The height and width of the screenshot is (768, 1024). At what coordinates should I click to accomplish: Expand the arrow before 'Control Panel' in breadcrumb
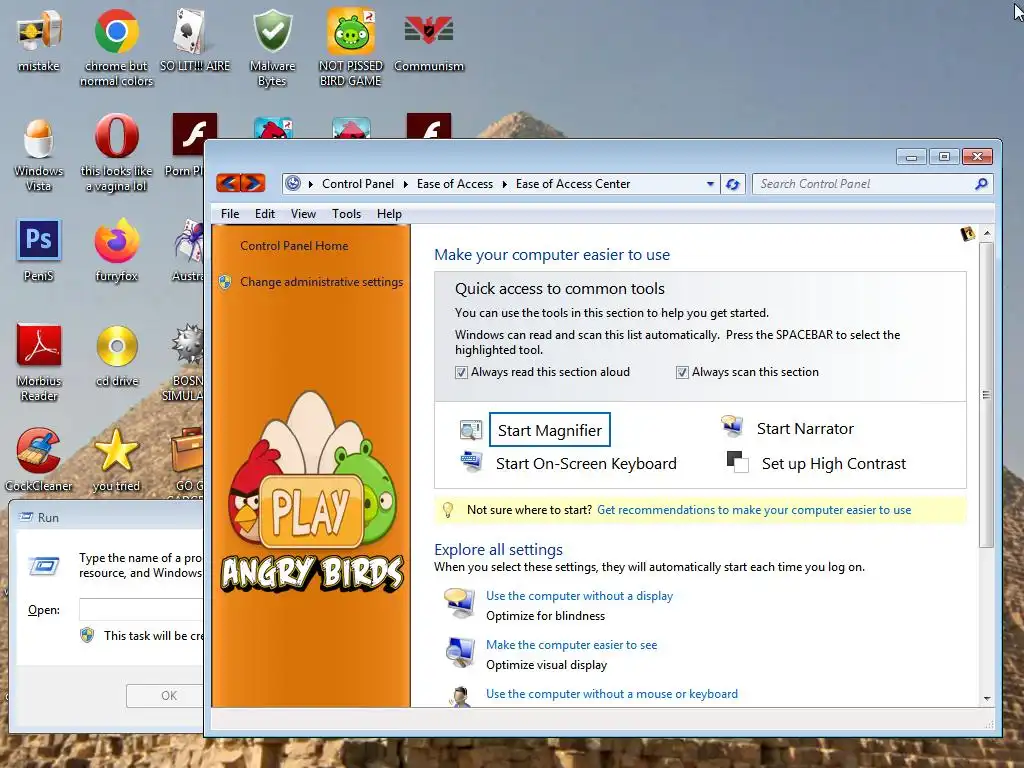pyautogui.click(x=310, y=184)
